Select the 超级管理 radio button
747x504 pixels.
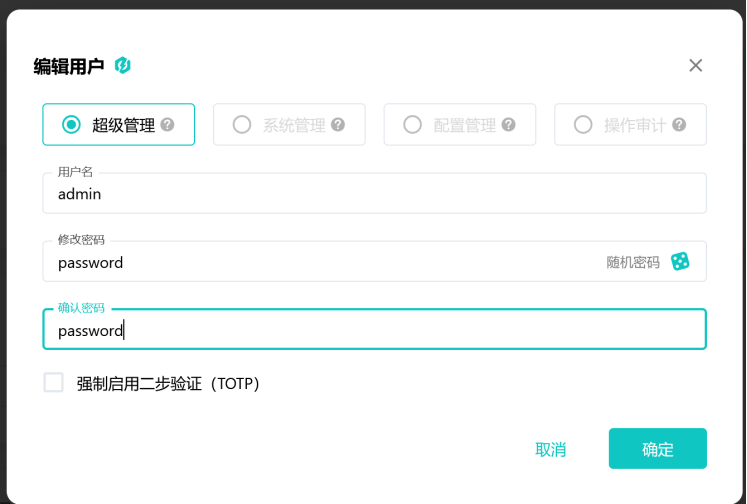(71, 125)
